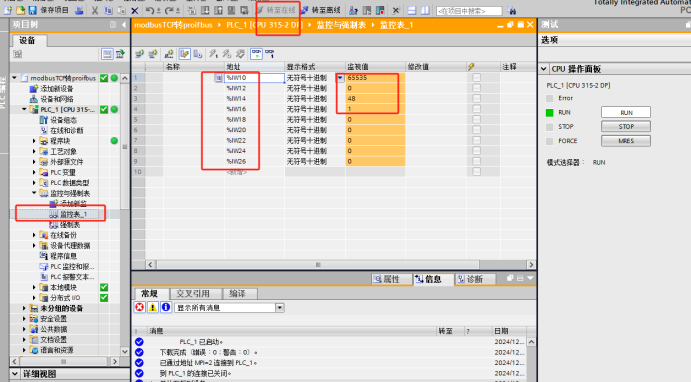
Task: Select 添加新设备 in project tree
Action: pos(57,89)
